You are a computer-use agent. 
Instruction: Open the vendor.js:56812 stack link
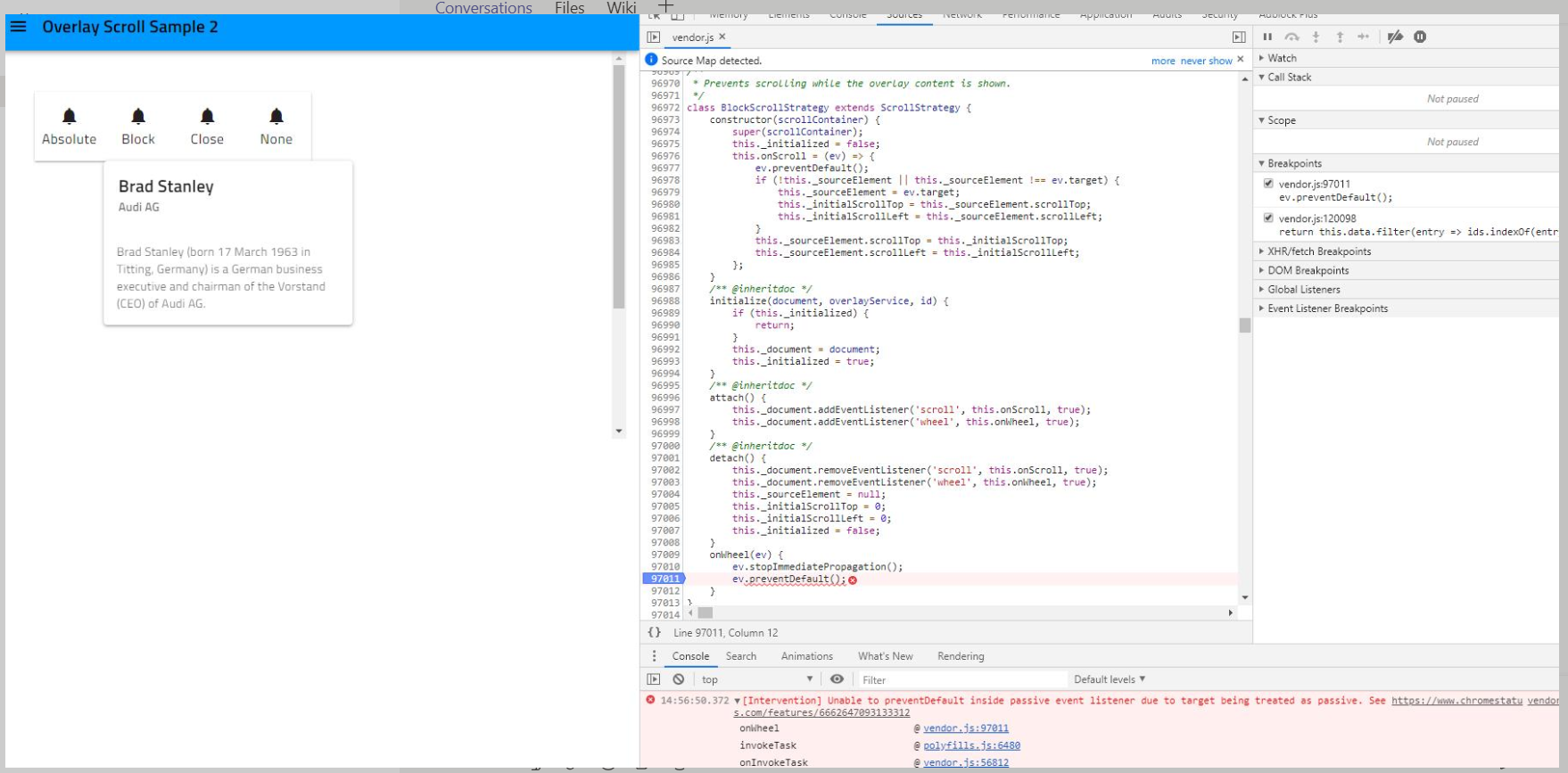click(x=966, y=763)
